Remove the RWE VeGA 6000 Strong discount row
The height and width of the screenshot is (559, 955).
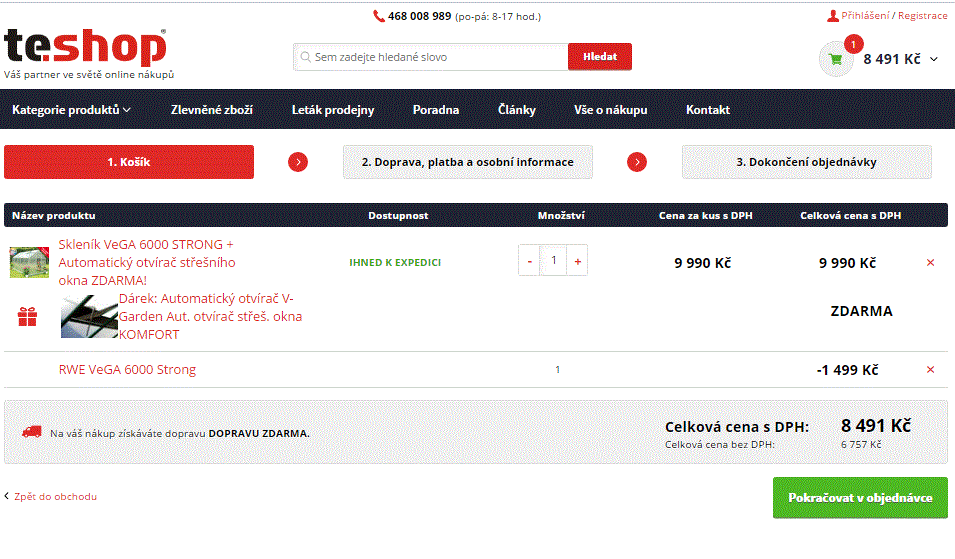click(x=930, y=370)
